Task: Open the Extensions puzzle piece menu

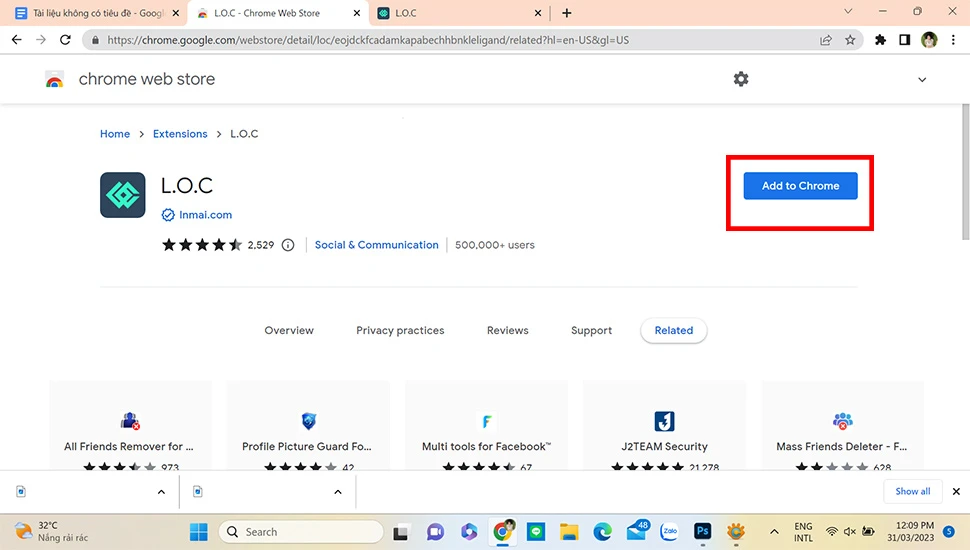Action: pos(880,40)
